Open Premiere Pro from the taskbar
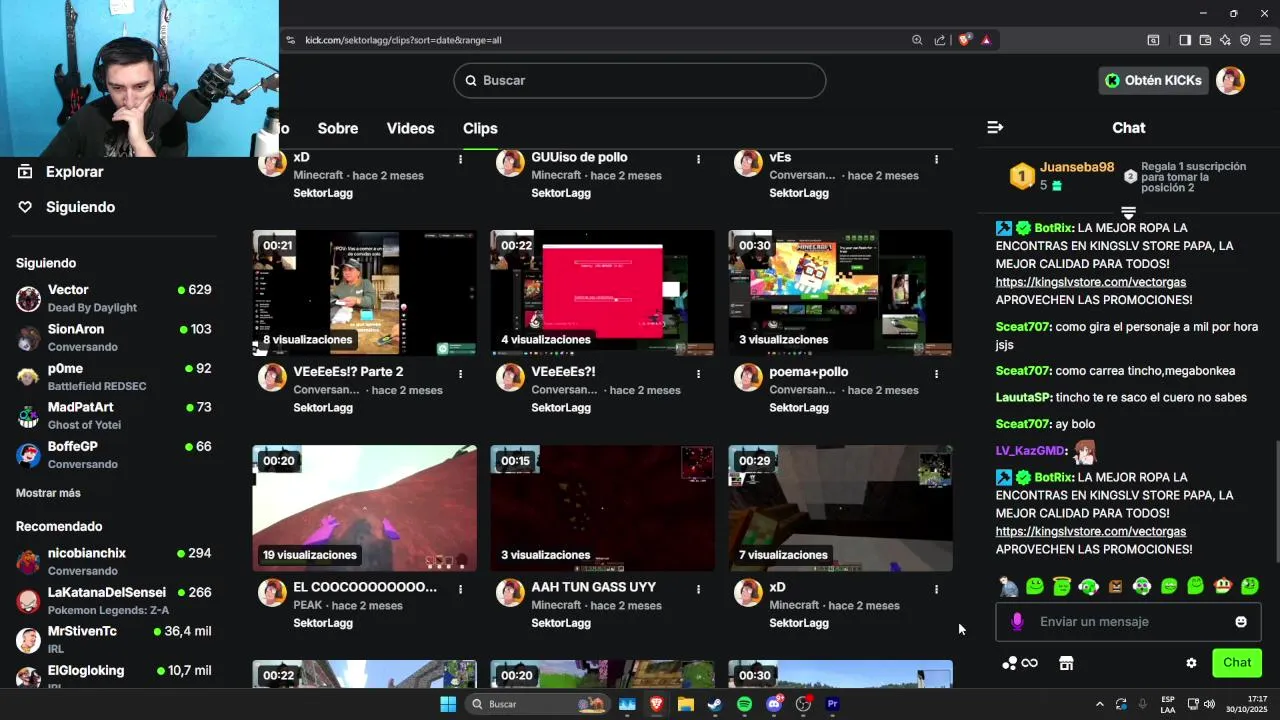This screenshot has height=720, width=1280. (x=832, y=704)
